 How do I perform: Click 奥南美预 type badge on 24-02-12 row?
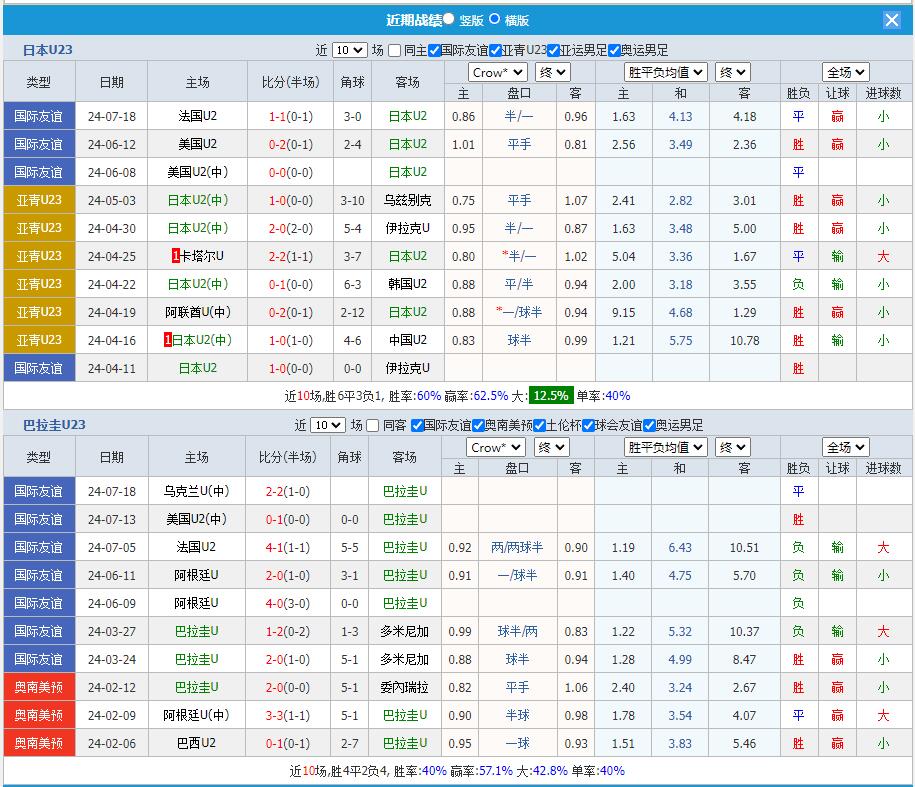tap(39, 687)
